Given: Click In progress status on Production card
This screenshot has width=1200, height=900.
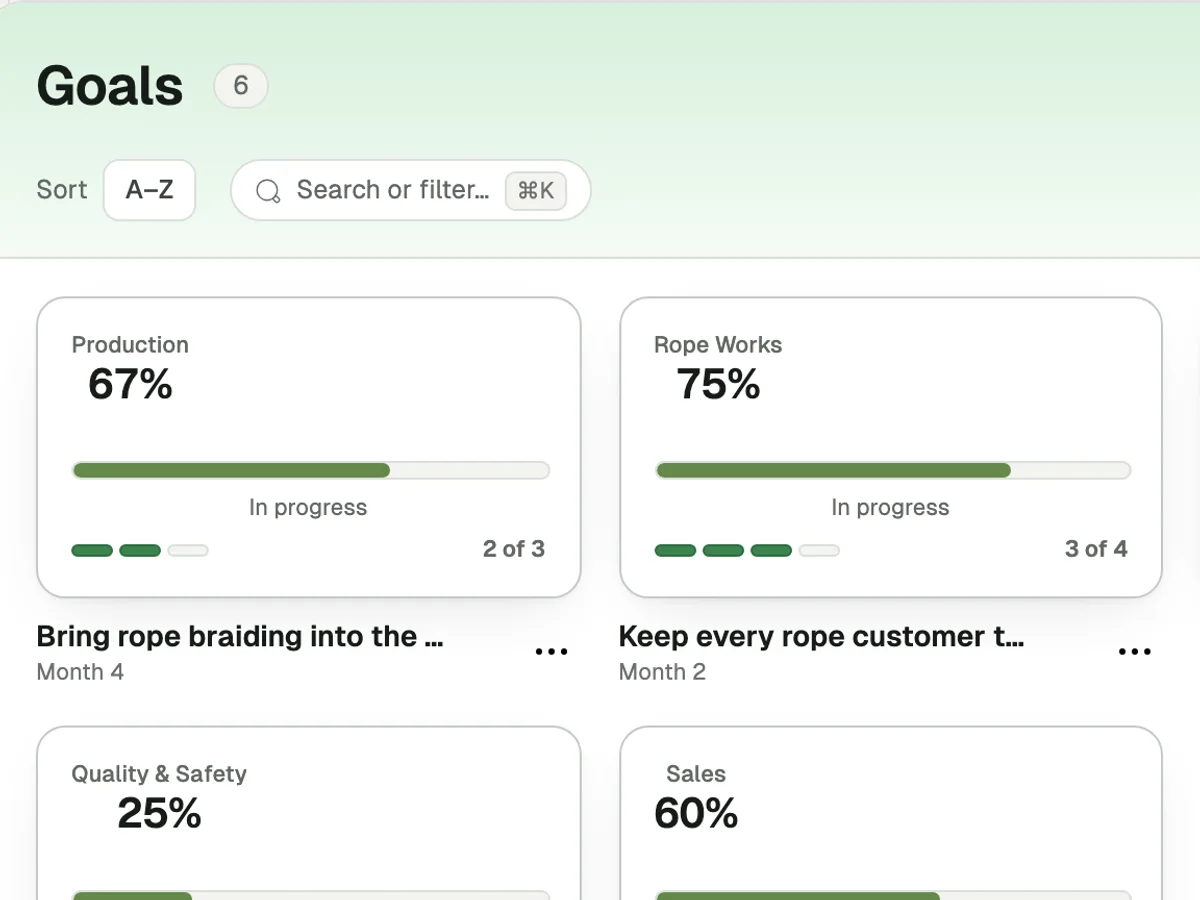Looking at the screenshot, I should [308, 508].
